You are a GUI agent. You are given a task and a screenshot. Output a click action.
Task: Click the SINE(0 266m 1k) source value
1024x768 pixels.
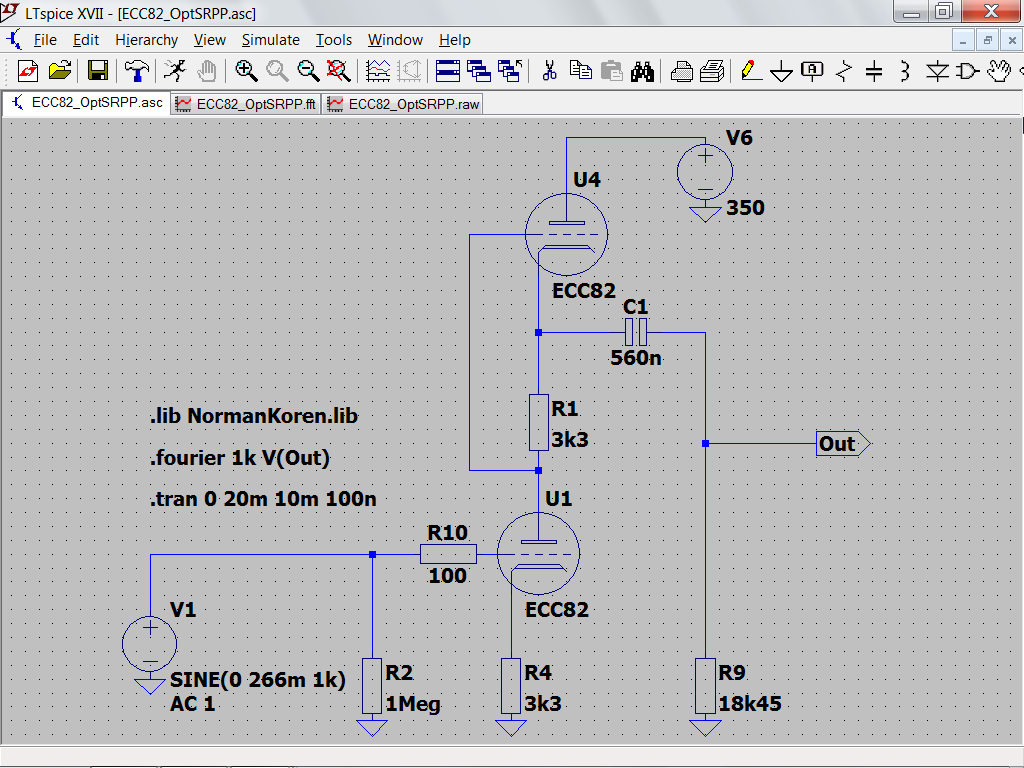point(257,680)
